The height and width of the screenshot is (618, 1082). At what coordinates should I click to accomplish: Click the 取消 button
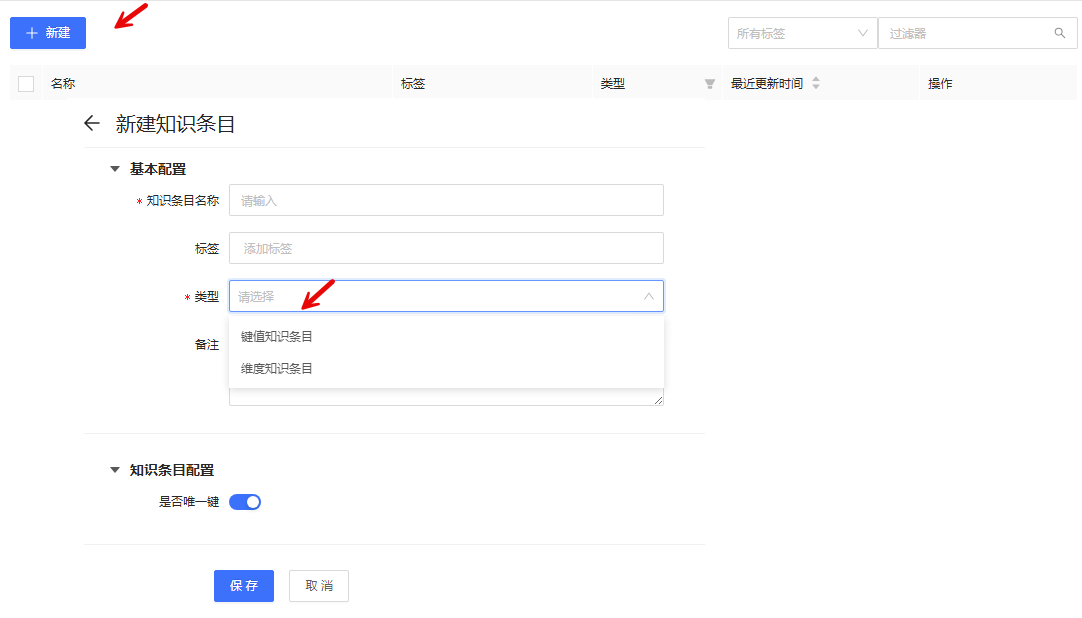point(319,586)
